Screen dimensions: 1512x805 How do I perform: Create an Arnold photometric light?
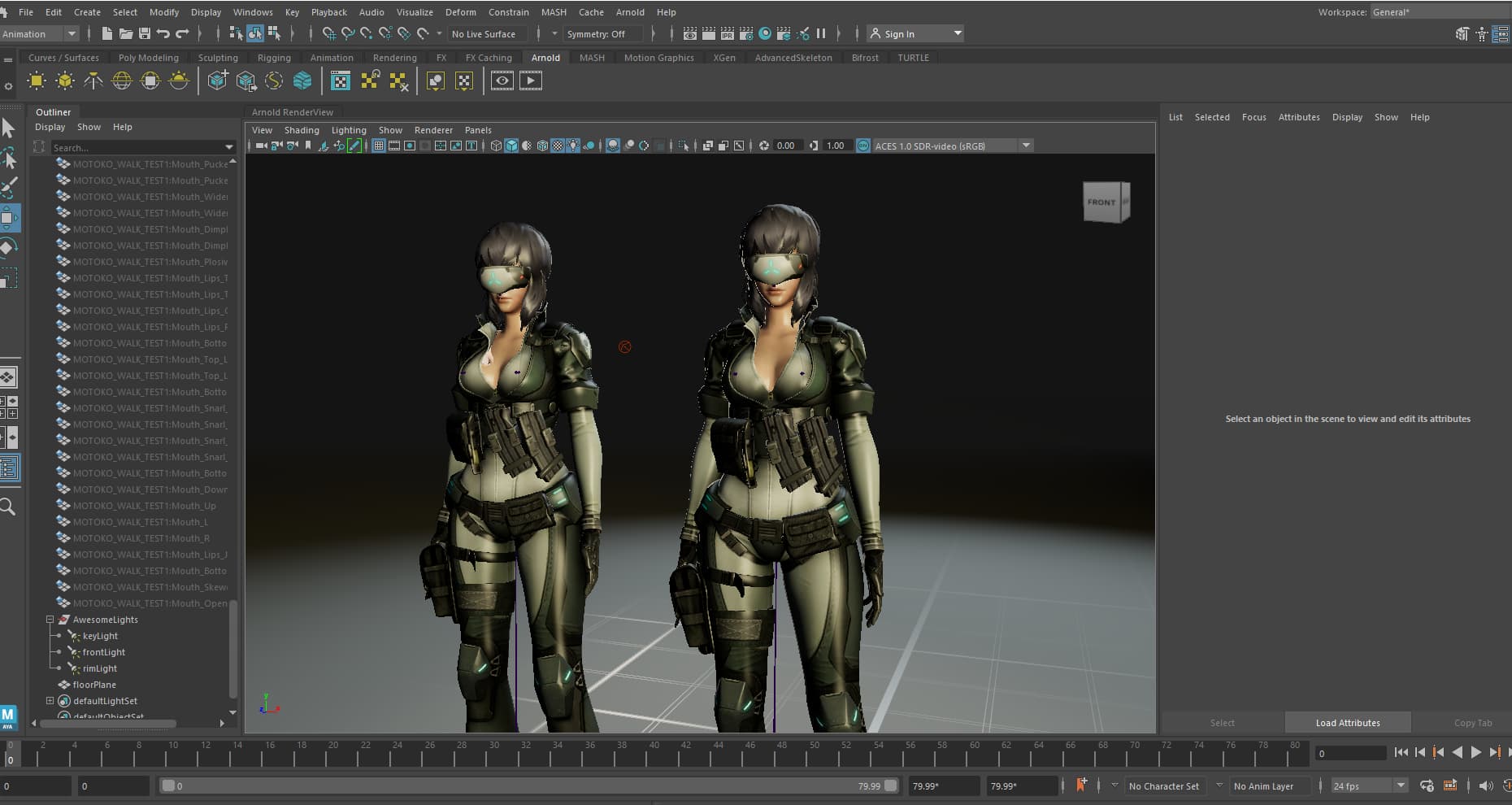(93, 80)
